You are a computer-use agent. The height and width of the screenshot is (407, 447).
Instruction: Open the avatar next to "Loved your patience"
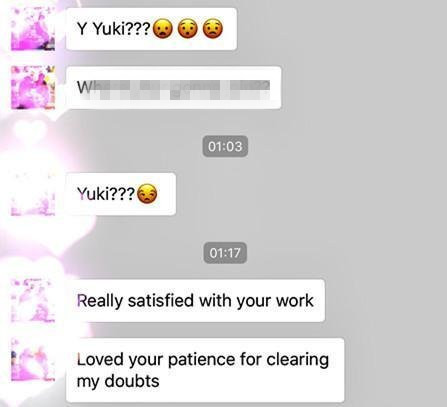pyautogui.click(x=33, y=359)
